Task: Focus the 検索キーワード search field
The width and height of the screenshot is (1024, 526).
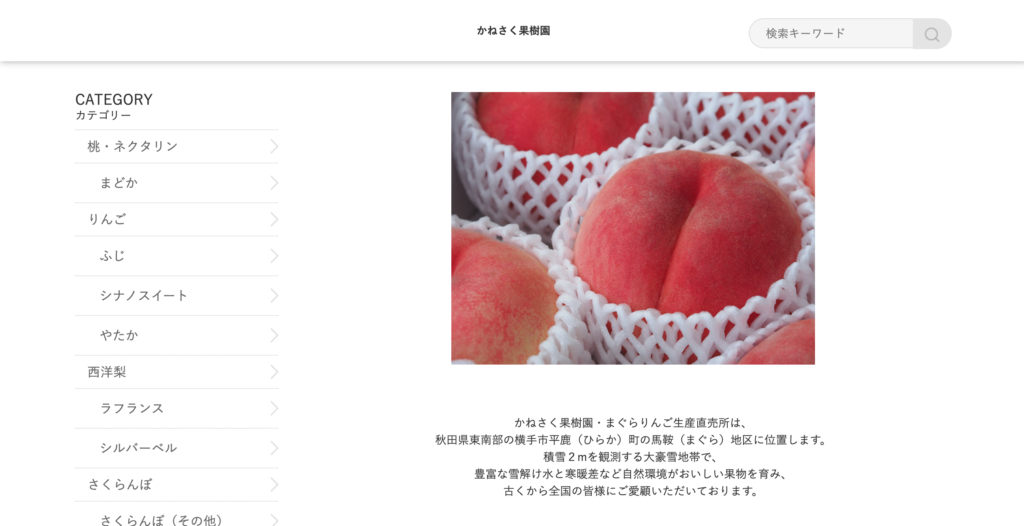Action: coord(831,33)
